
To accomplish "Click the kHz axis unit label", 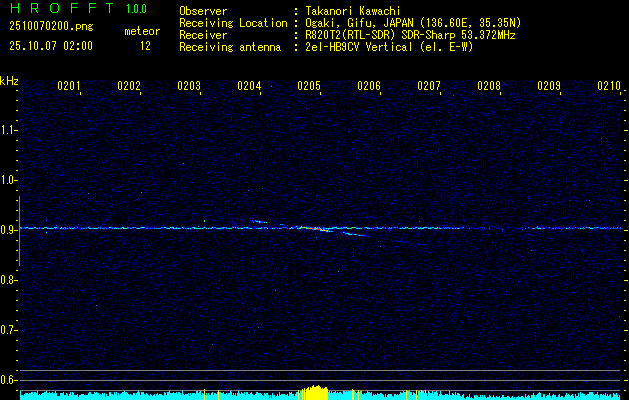I will 9,81.
